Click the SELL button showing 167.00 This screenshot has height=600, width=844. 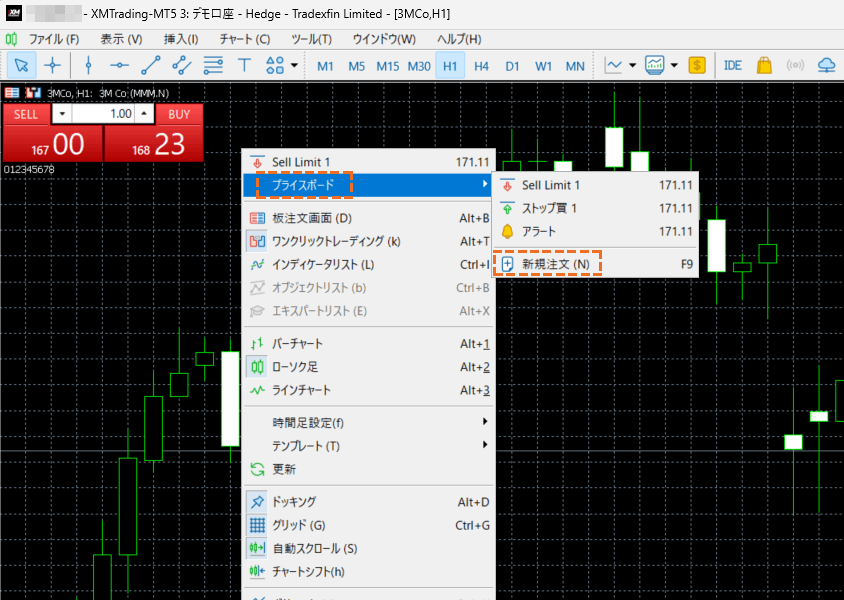tap(50, 143)
